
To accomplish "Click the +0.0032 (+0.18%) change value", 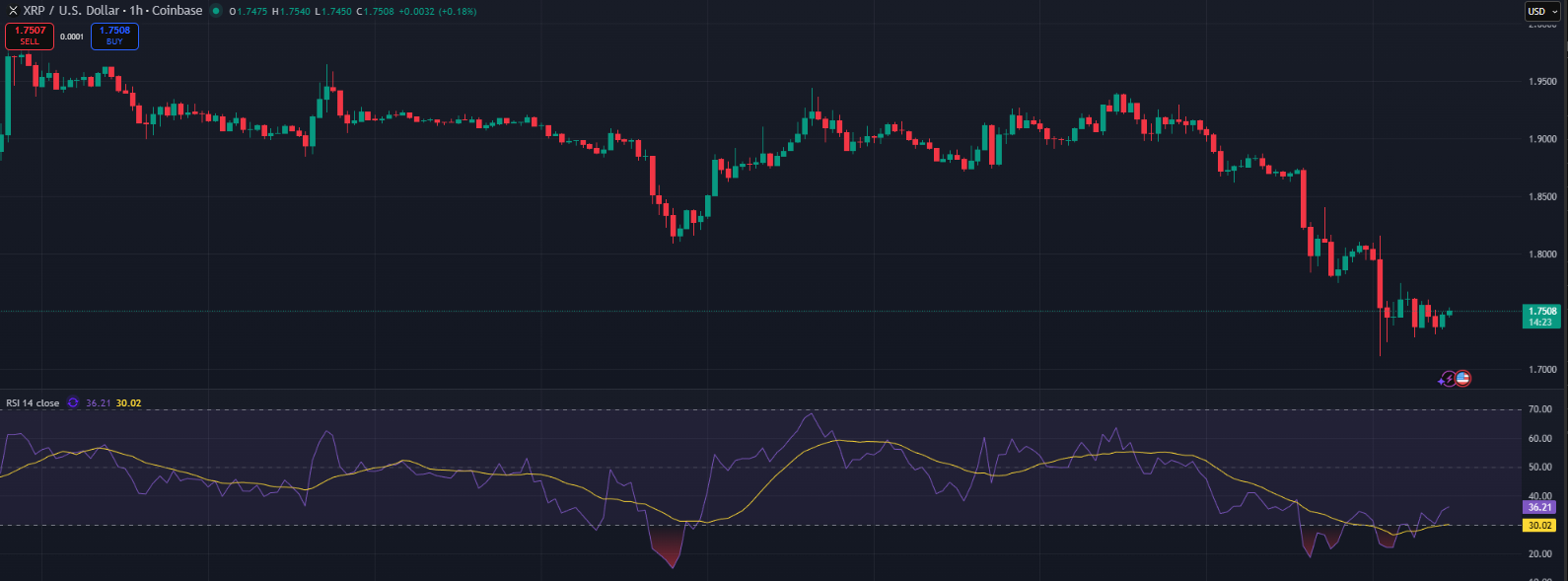I will (437, 11).
